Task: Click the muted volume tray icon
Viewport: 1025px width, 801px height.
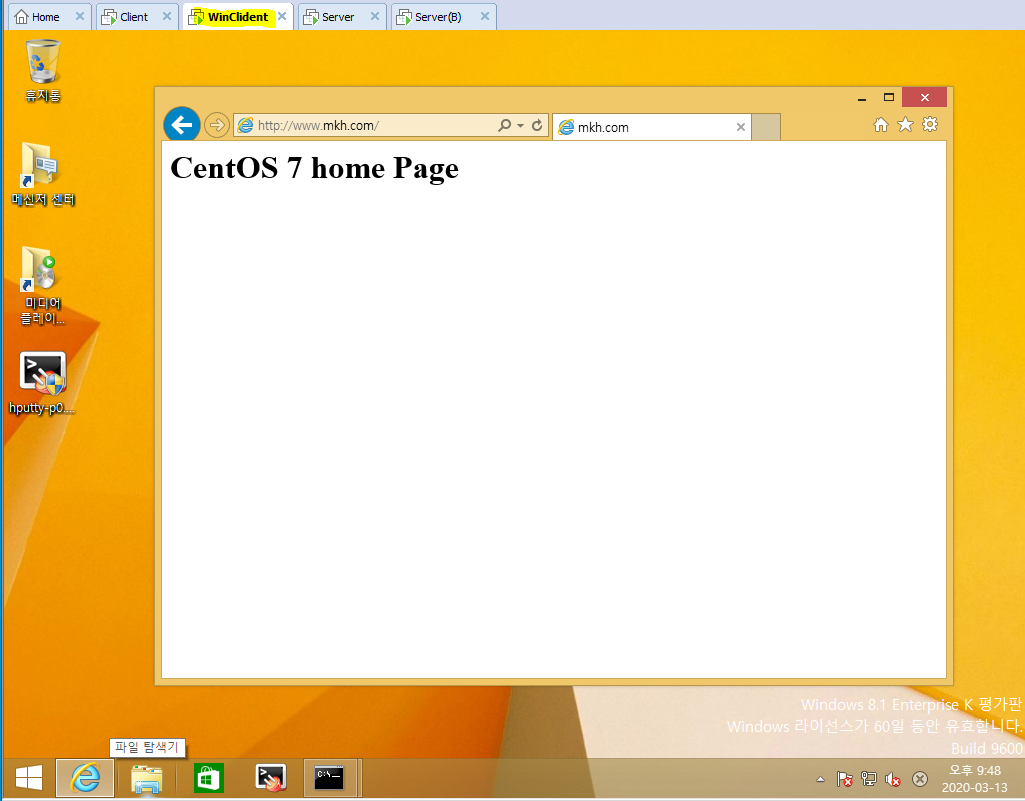Action: pos(892,779)
